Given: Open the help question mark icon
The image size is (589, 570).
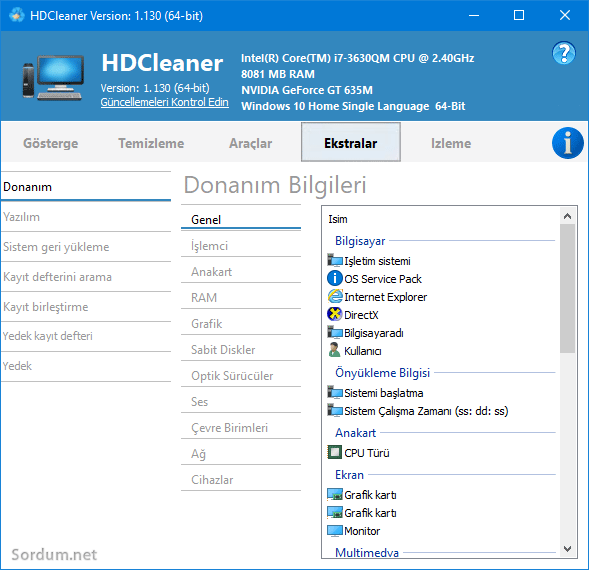Looking at the screenshot, I should tap(563, 53).
